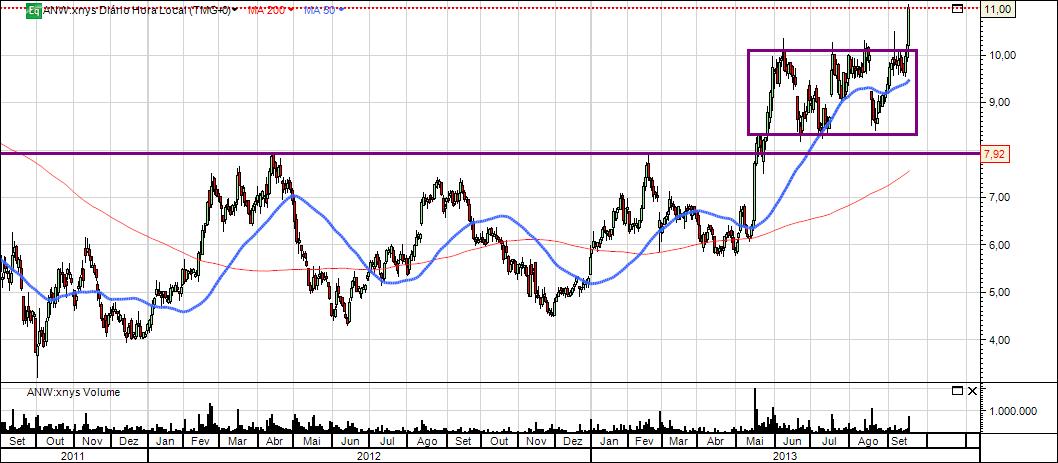This screenshot has width=1058, height=463.
Task: Click the 2011 year label on timeline
Action: 73,456
